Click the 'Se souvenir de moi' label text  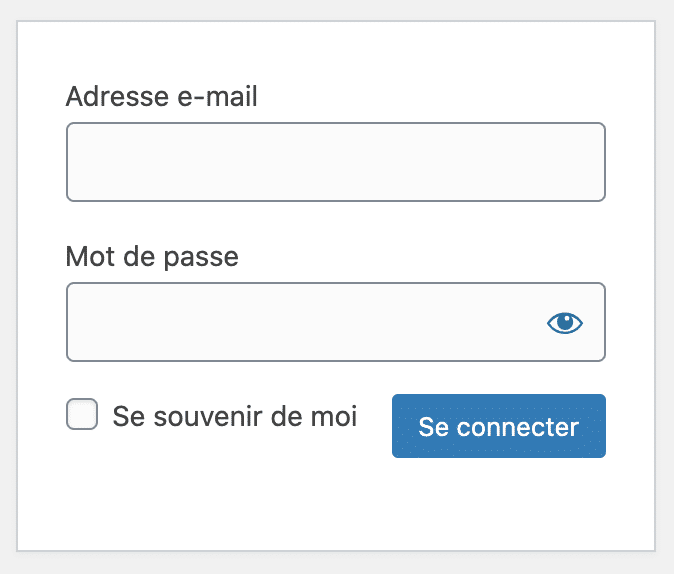(235, 416)
